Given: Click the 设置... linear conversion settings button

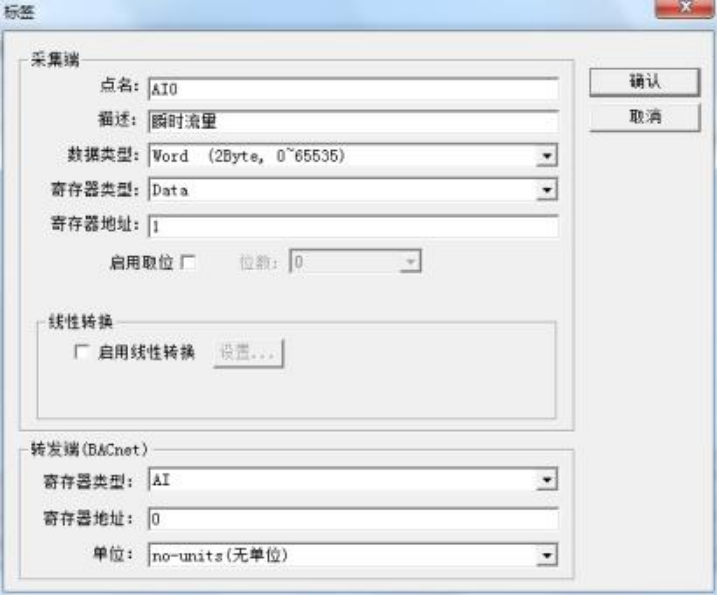Looking at the screenshot, I should point(248,353).
